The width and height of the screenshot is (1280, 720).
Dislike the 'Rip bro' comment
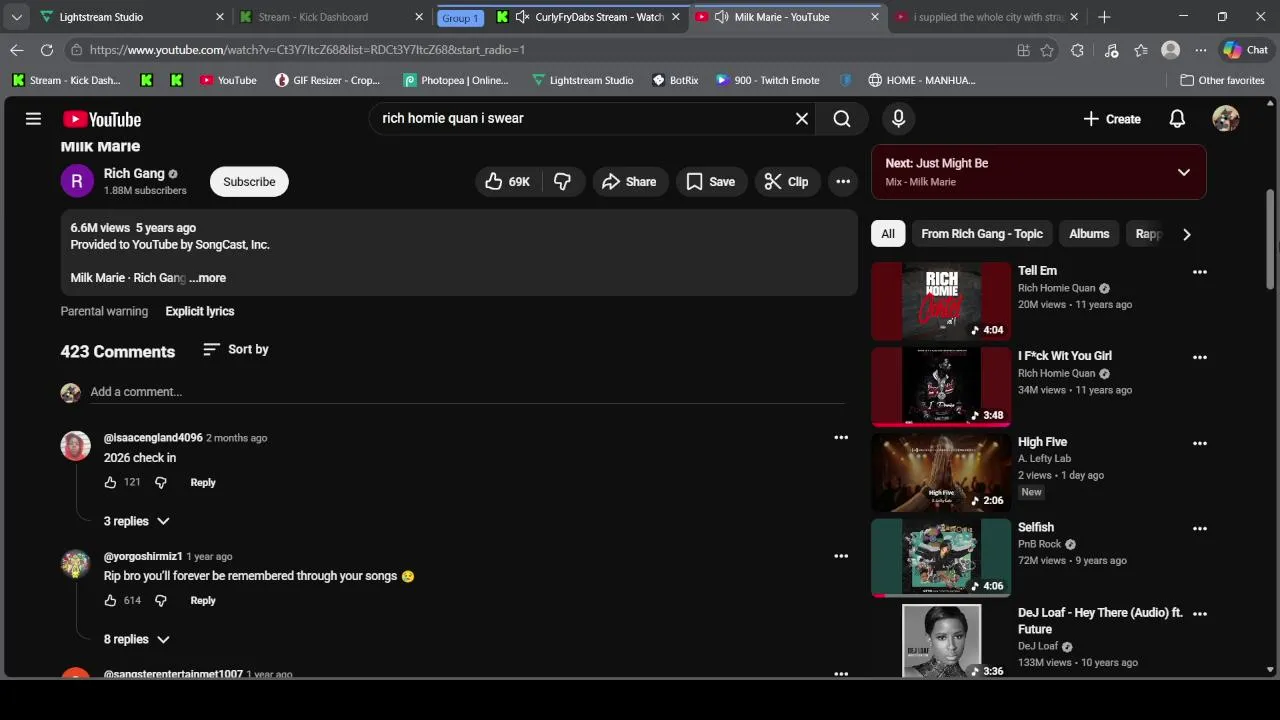pos(160,600)
